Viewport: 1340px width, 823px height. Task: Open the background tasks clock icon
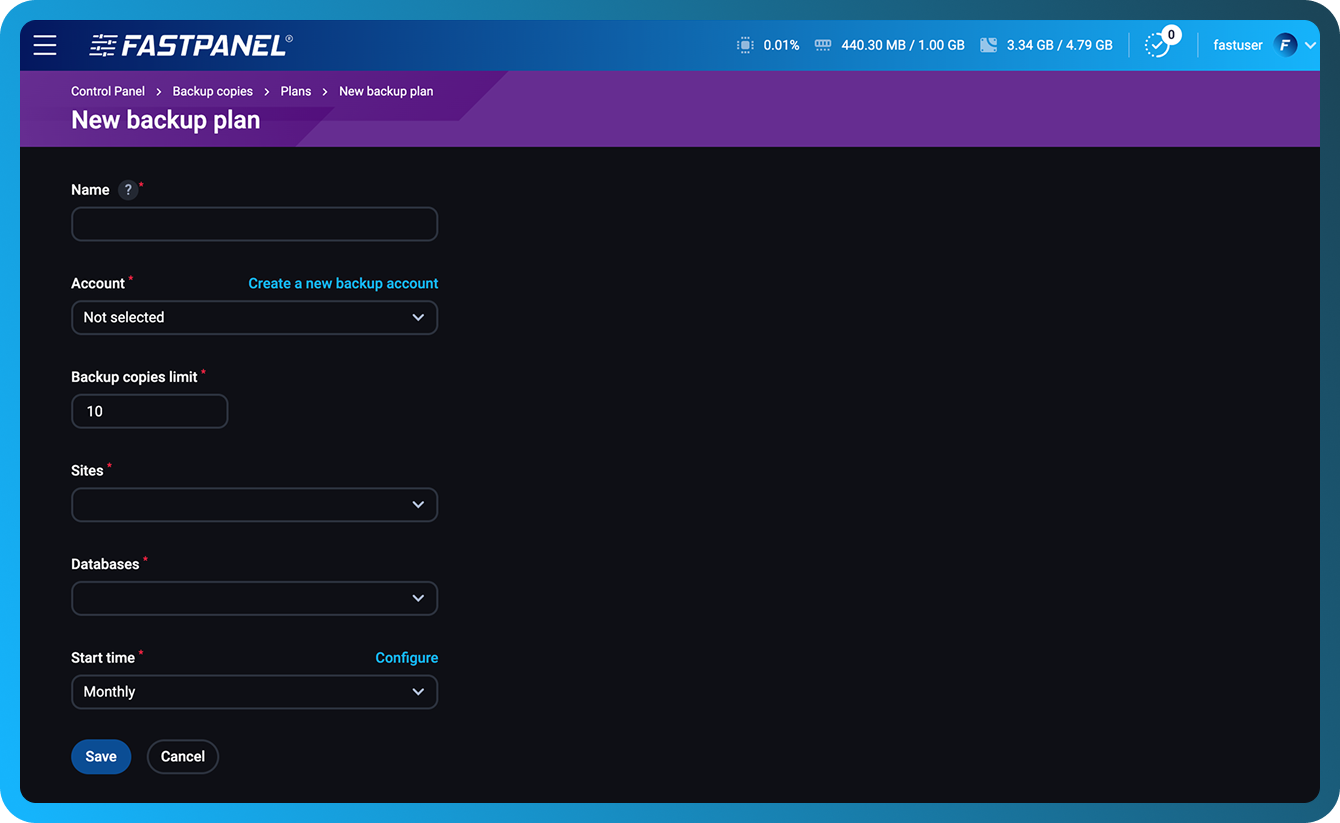pyautogui.click(x=1156, y=45)
